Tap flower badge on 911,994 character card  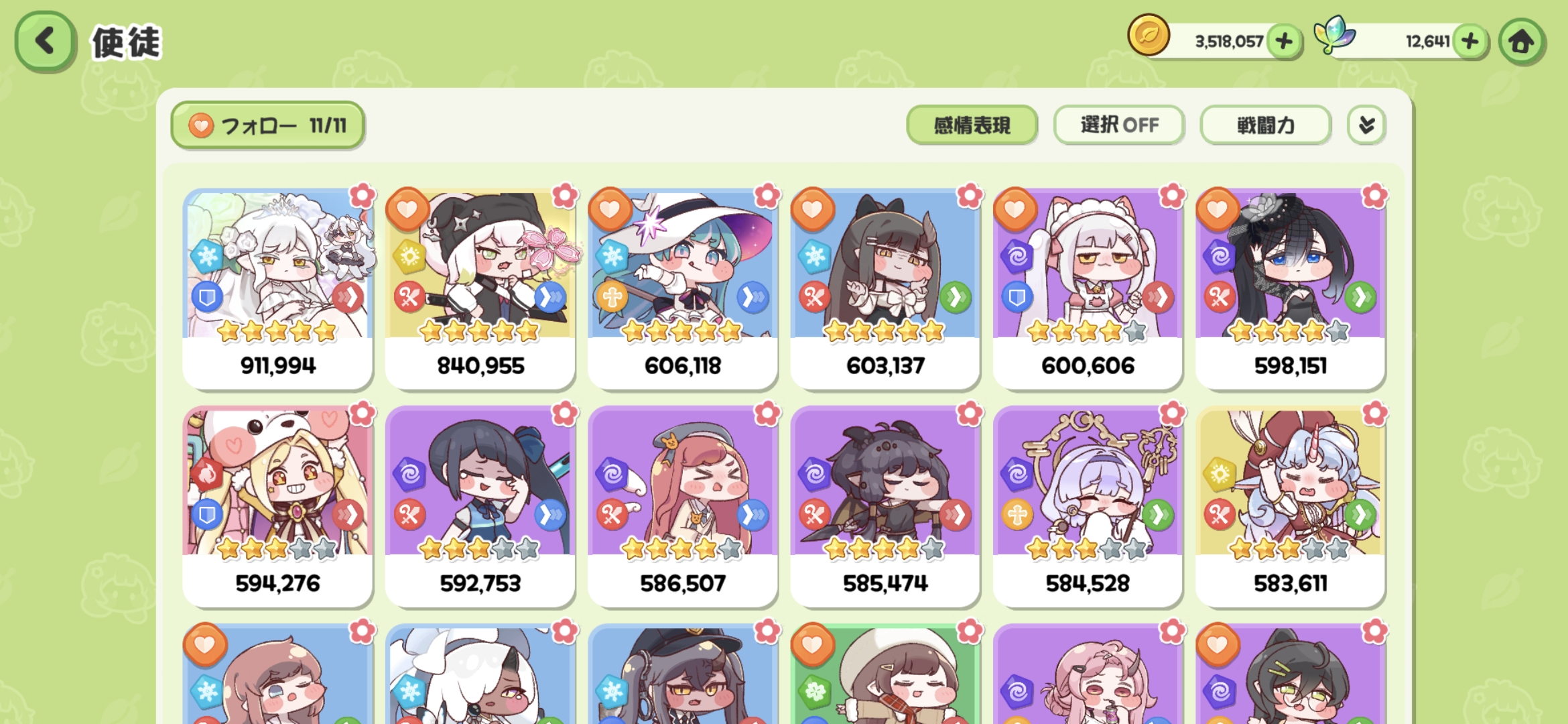[x=362, y=196]
